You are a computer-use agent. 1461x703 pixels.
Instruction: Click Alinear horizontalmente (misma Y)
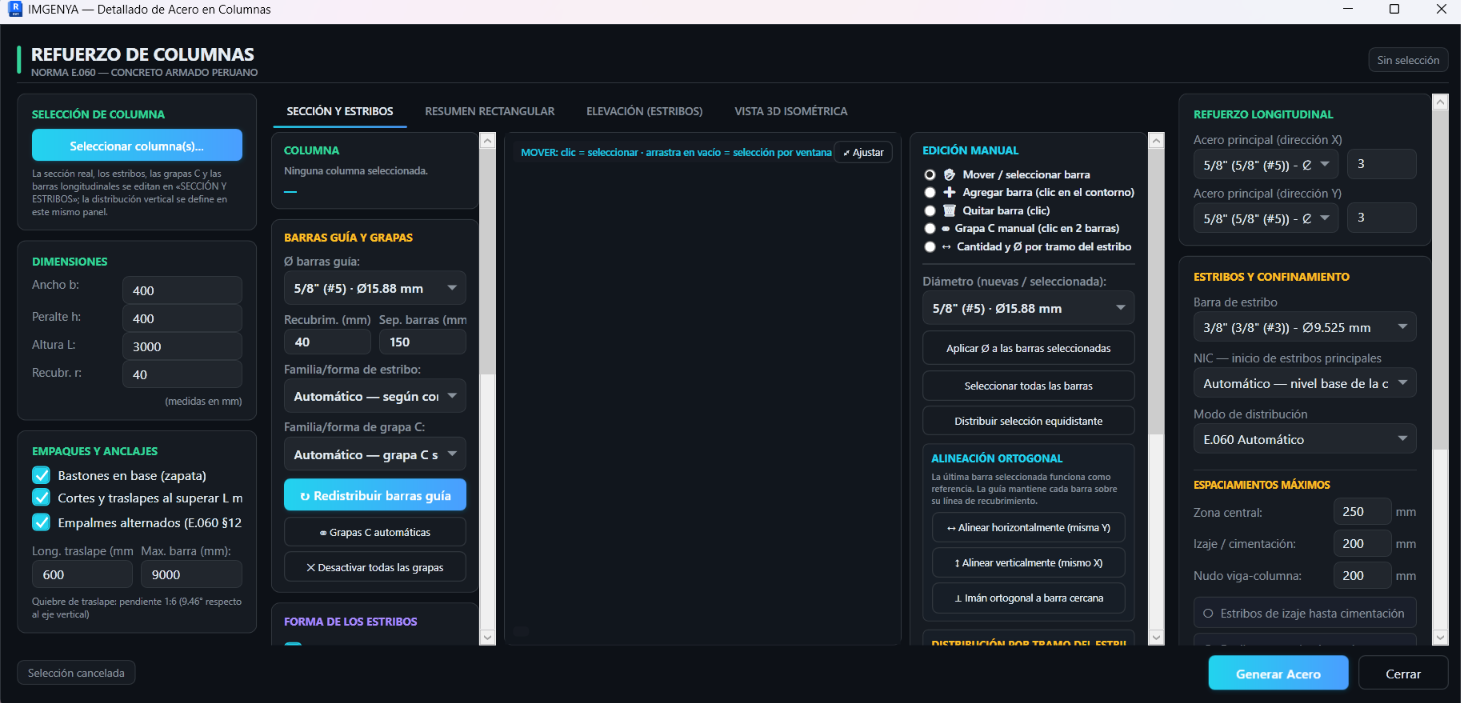click(x=1028, y=527)
